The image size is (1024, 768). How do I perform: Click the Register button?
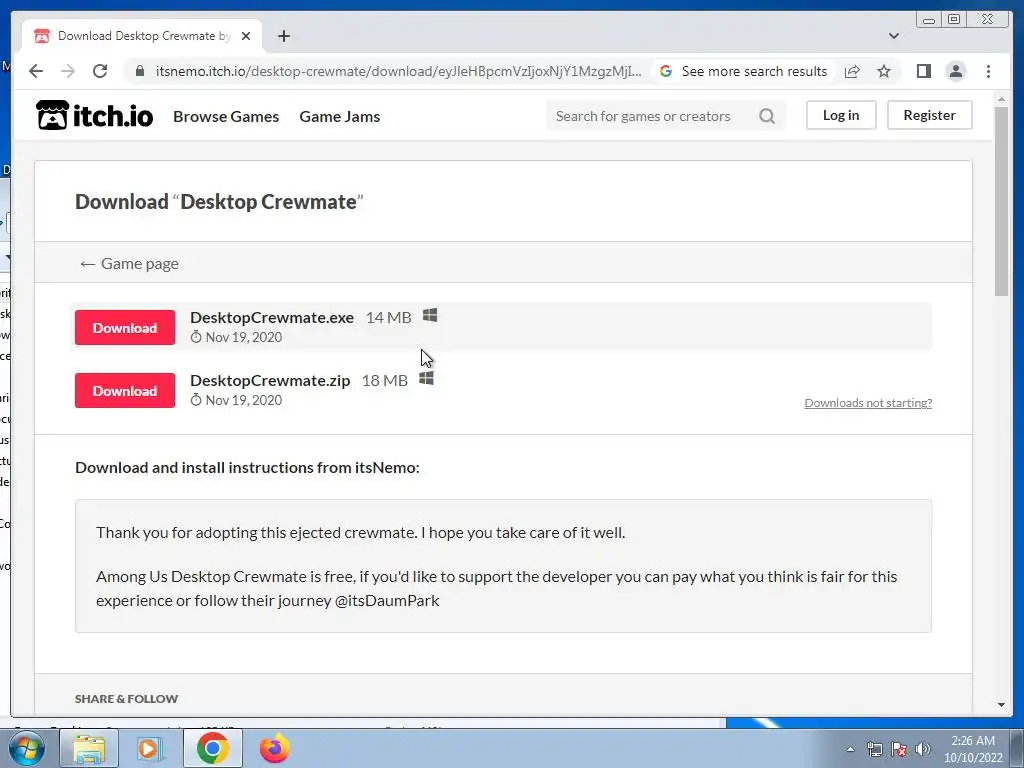[929, 115]
